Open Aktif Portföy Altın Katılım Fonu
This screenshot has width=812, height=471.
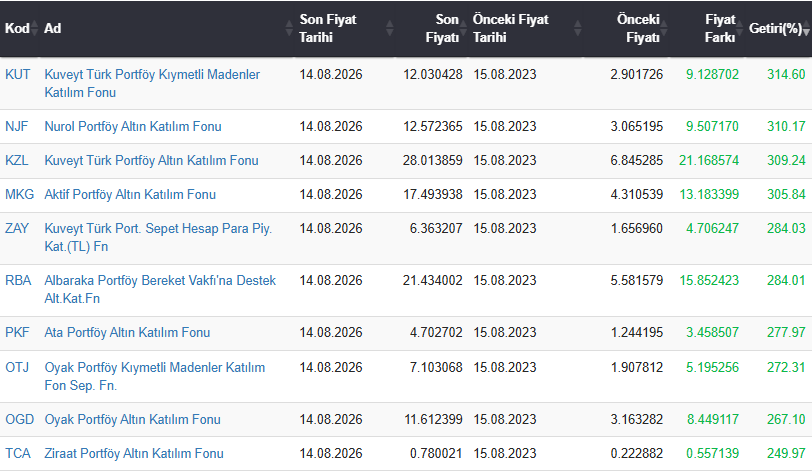pyautogui.click(x=130, y=195)
